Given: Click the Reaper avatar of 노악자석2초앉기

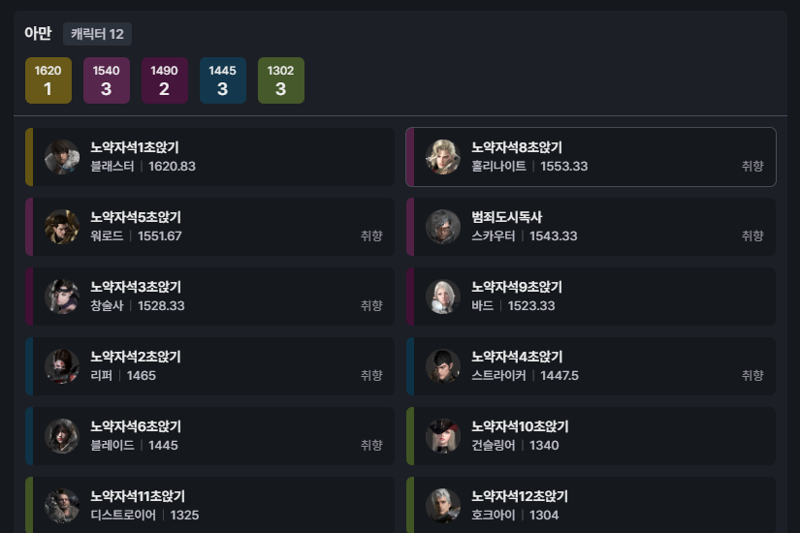Looking at the screenshot, I should (62, 367).
